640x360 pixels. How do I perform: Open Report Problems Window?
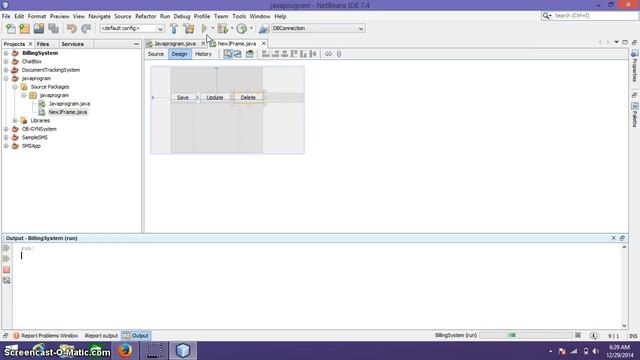coord(45,336)
